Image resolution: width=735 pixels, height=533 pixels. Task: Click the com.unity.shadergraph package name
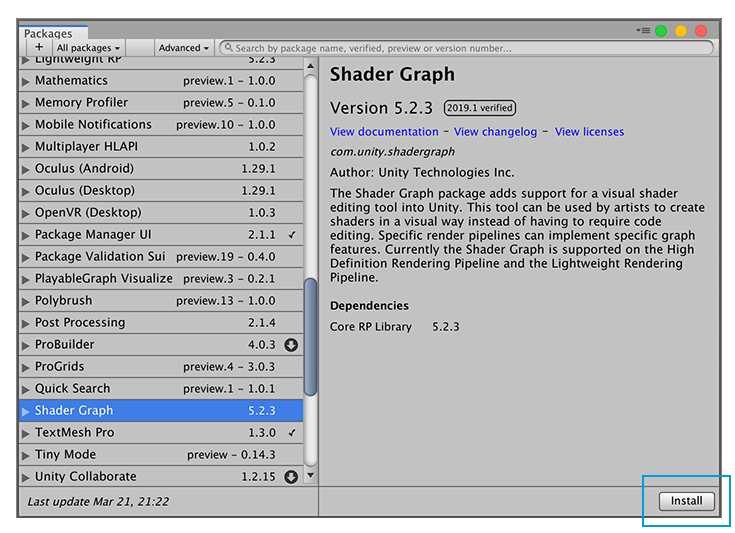392,152
